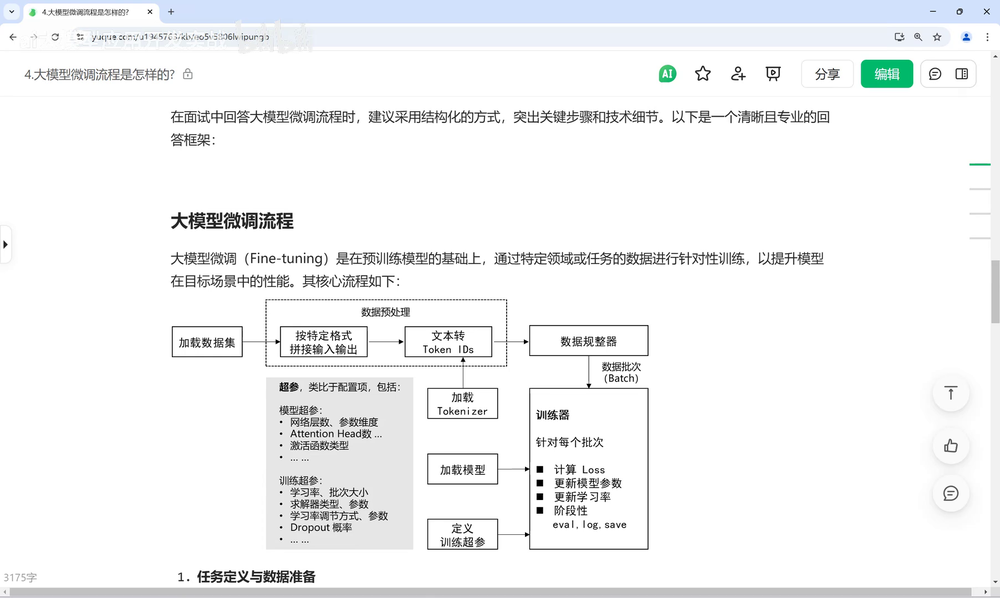
Task: Restore the browser window size
Action: [960, 11]
